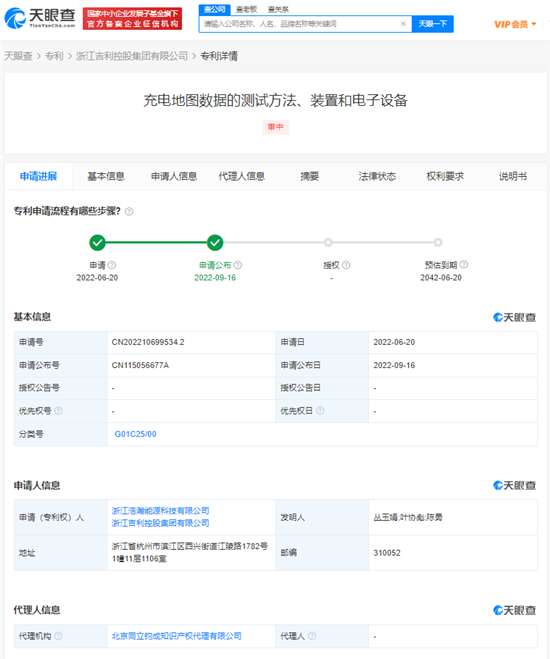Click help icon next to 申请 step
This screenshot has height=659, width=550.
click(112, 265)
